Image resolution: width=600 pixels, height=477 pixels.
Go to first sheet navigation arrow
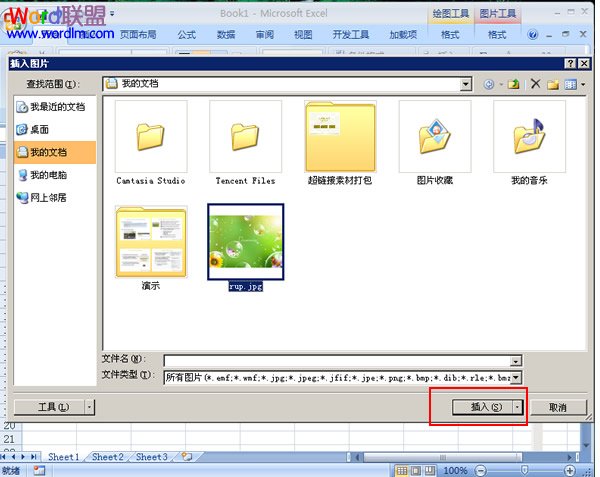pyautogui.click(x=3, y=457)
